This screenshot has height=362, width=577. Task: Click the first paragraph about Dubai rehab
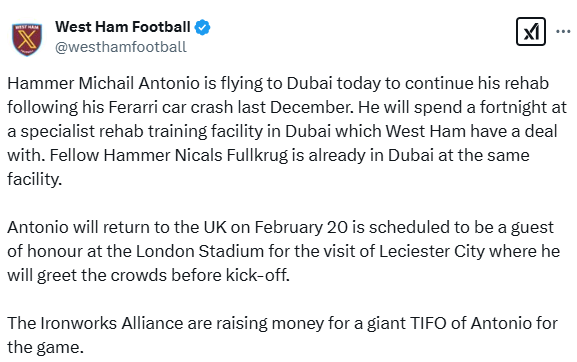(287, 131)
